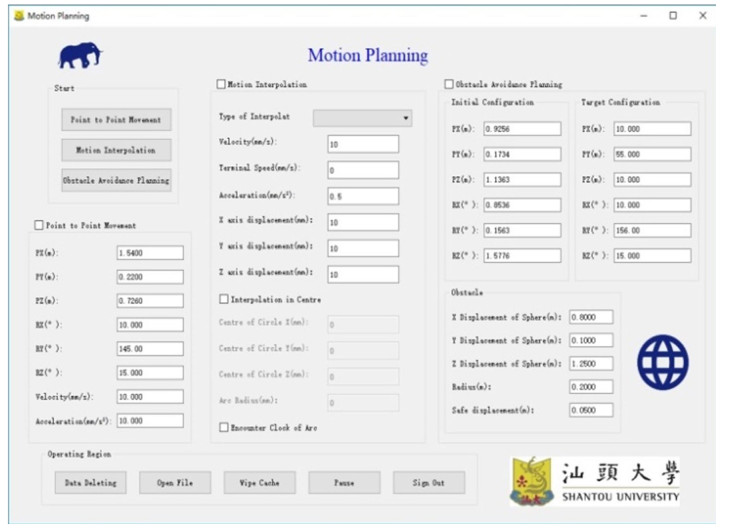
Task: Select the Radius(m) obstacle input field
Action: [590, 386]
